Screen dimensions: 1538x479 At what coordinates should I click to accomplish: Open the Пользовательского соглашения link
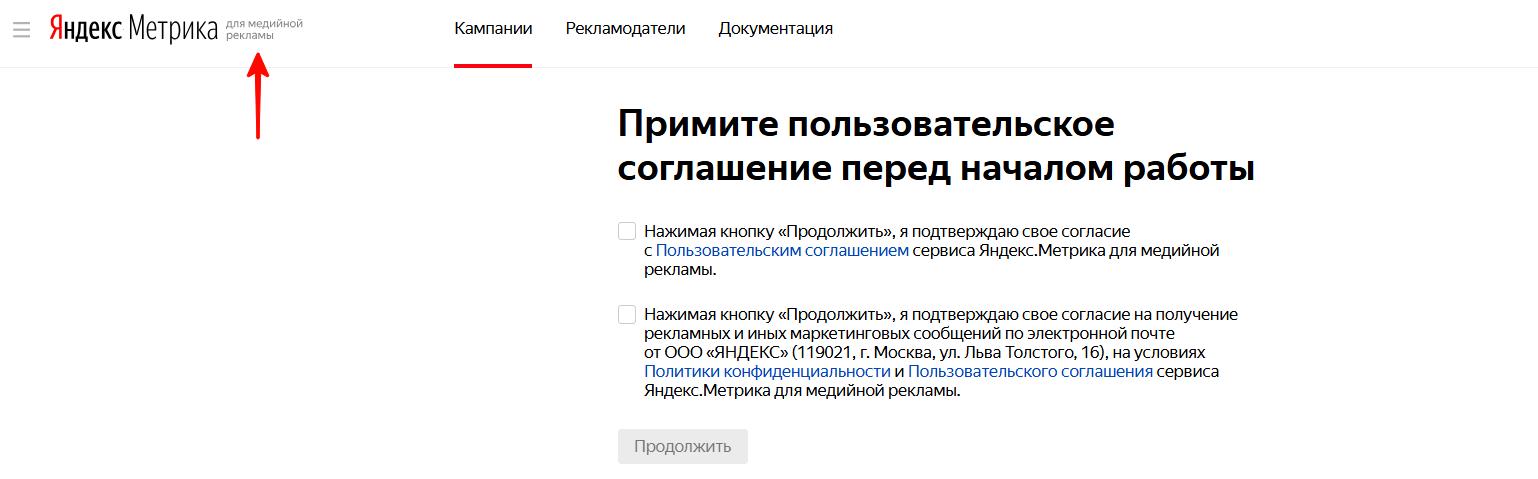[x=1031, y=372]
